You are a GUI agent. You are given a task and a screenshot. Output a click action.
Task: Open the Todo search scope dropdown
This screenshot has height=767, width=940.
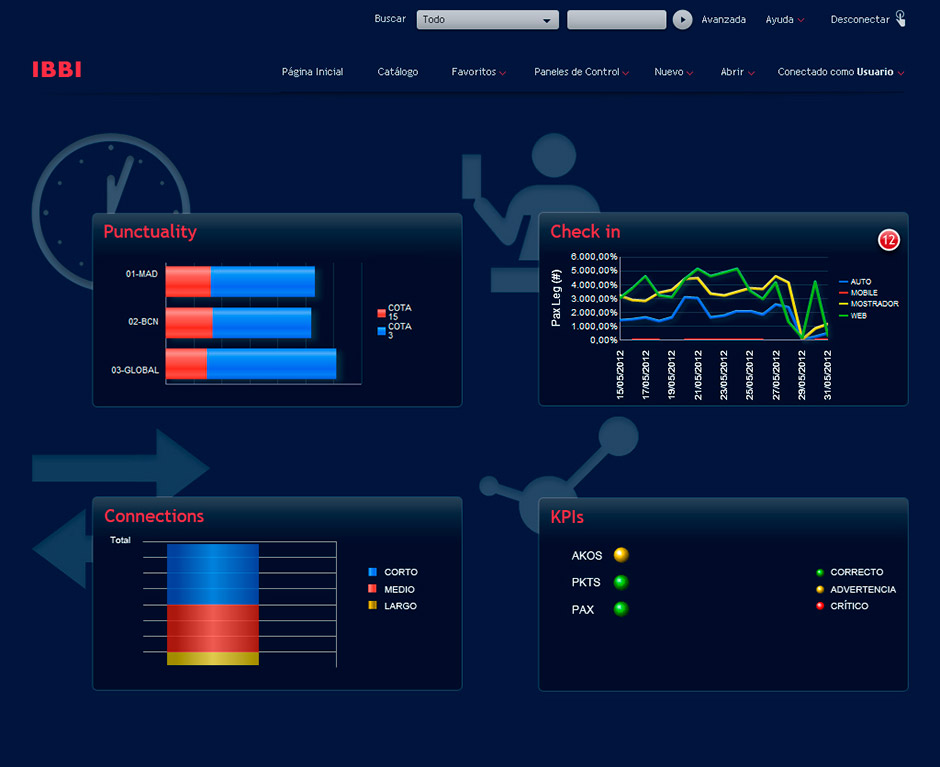pos(487,19)
